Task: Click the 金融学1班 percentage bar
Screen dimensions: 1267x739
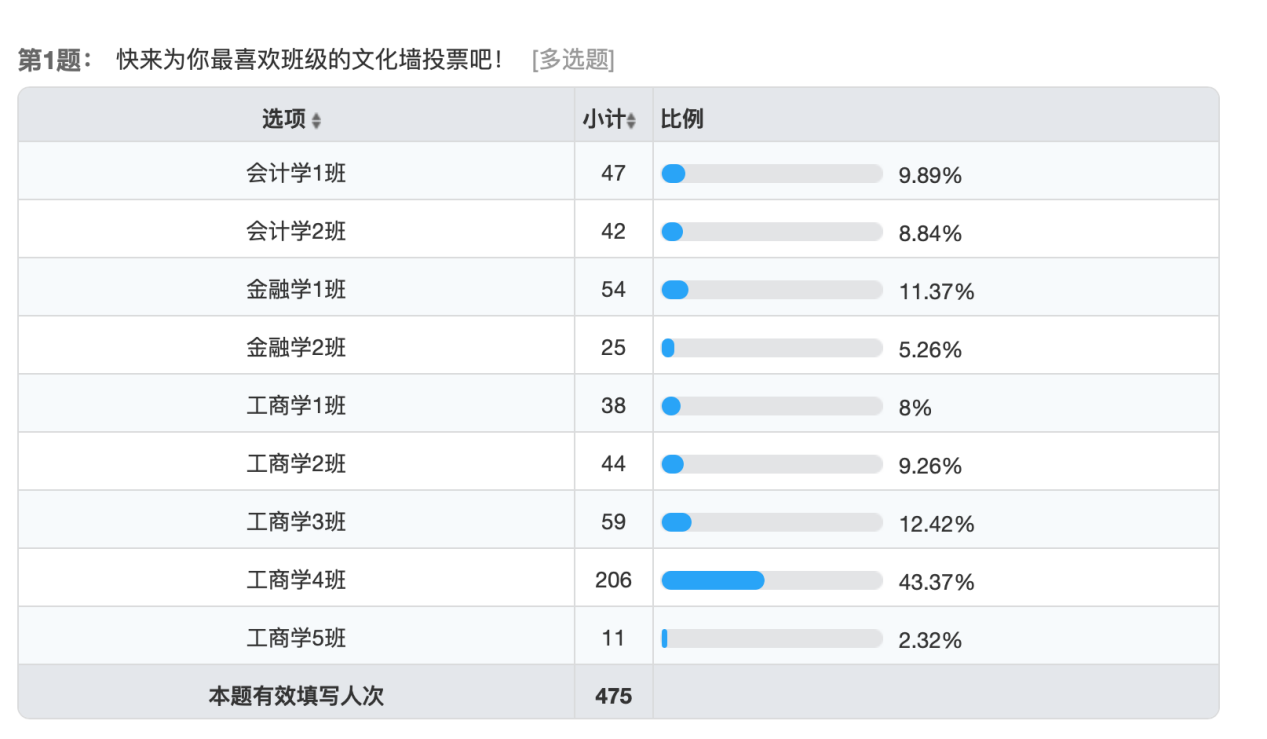Action: [x=772, y=290]
